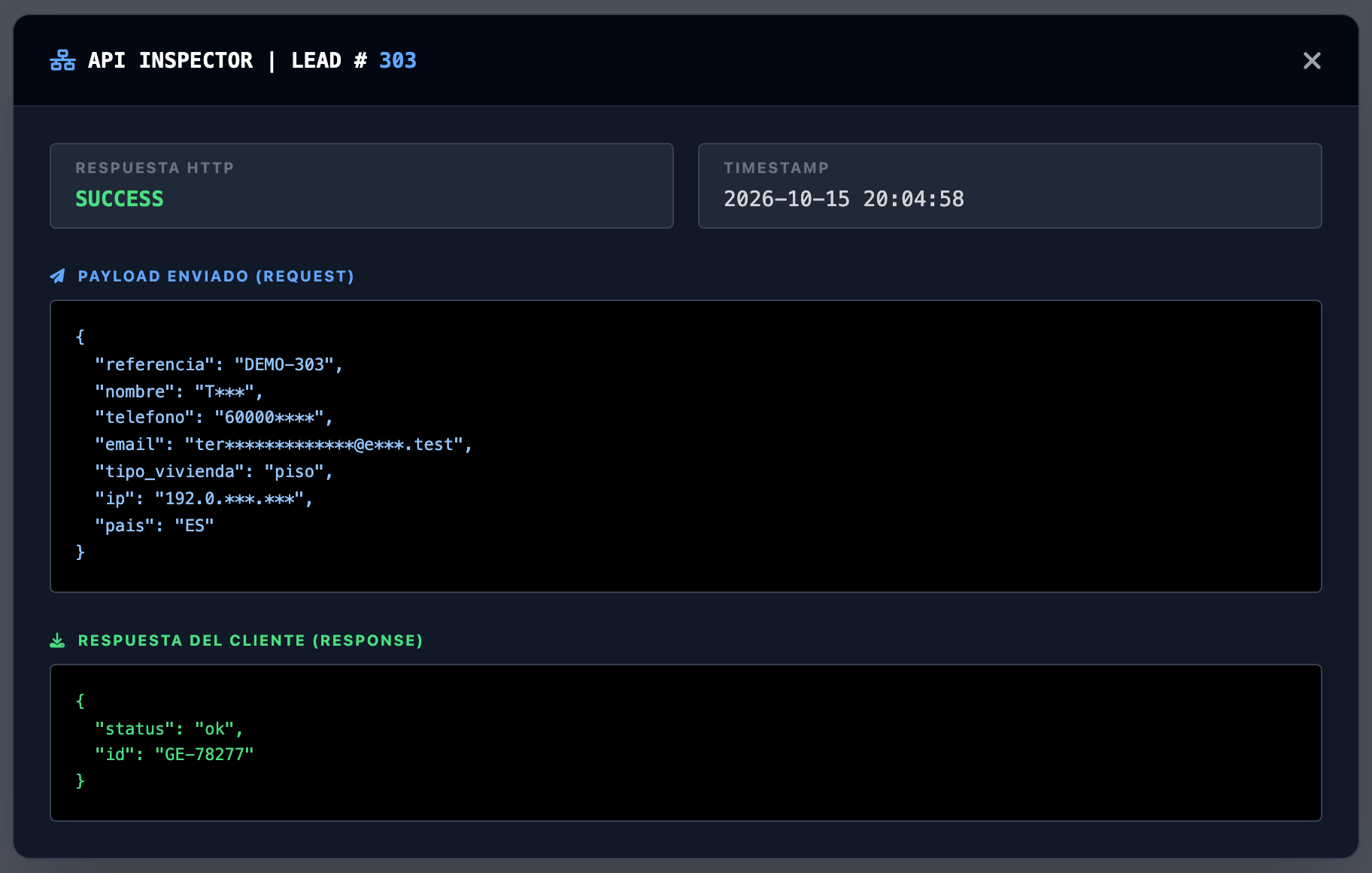Click the network diagram icon in header

62,60
